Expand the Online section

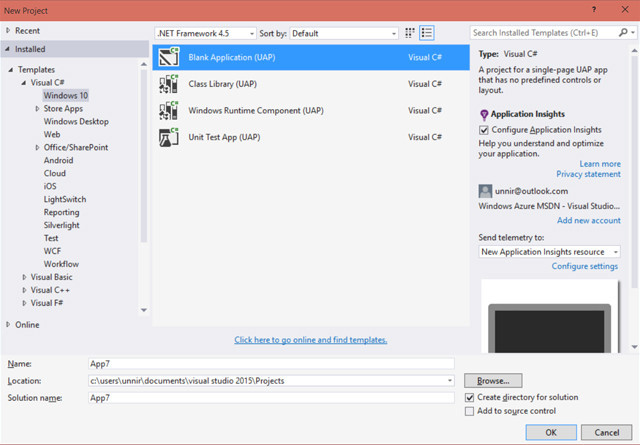(8, 325)
